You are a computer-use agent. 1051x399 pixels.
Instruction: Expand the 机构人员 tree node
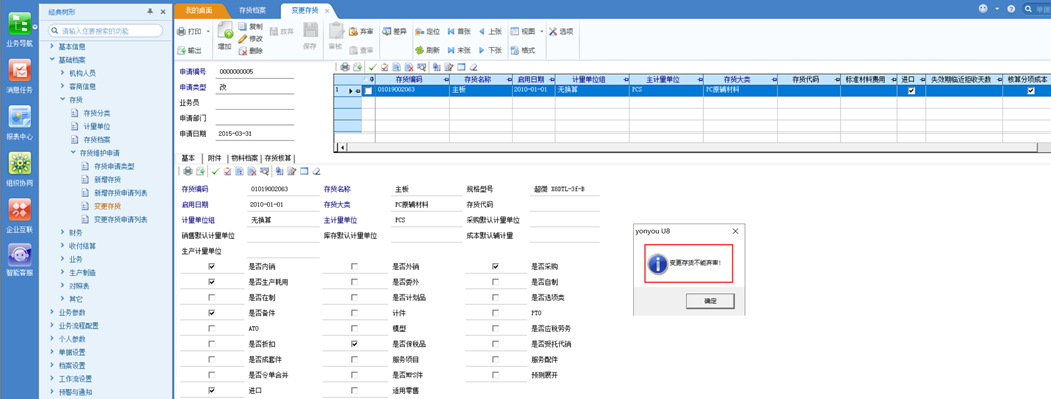(62, 73)
